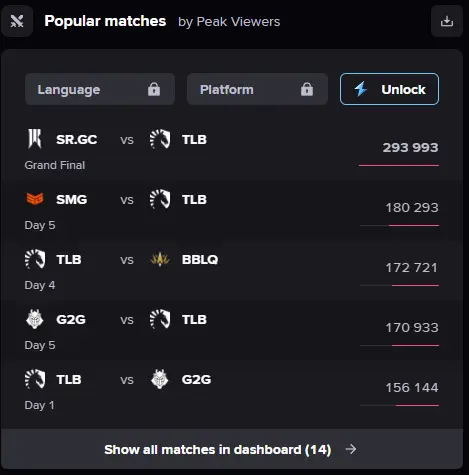Select the Grand Final match row

point(232,150)
